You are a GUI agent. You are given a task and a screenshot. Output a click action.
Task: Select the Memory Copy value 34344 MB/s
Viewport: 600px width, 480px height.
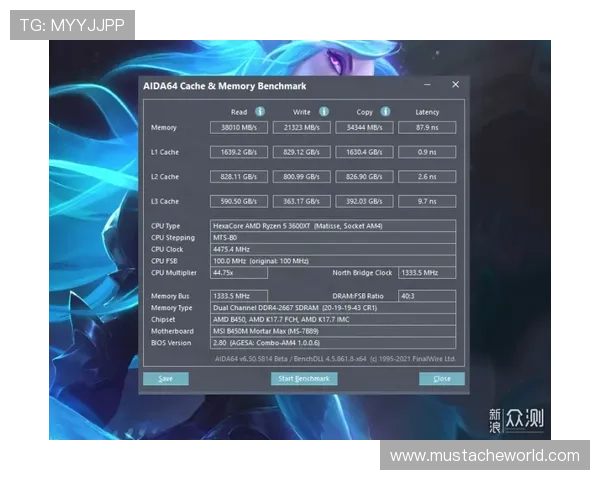tap(363, 128)
